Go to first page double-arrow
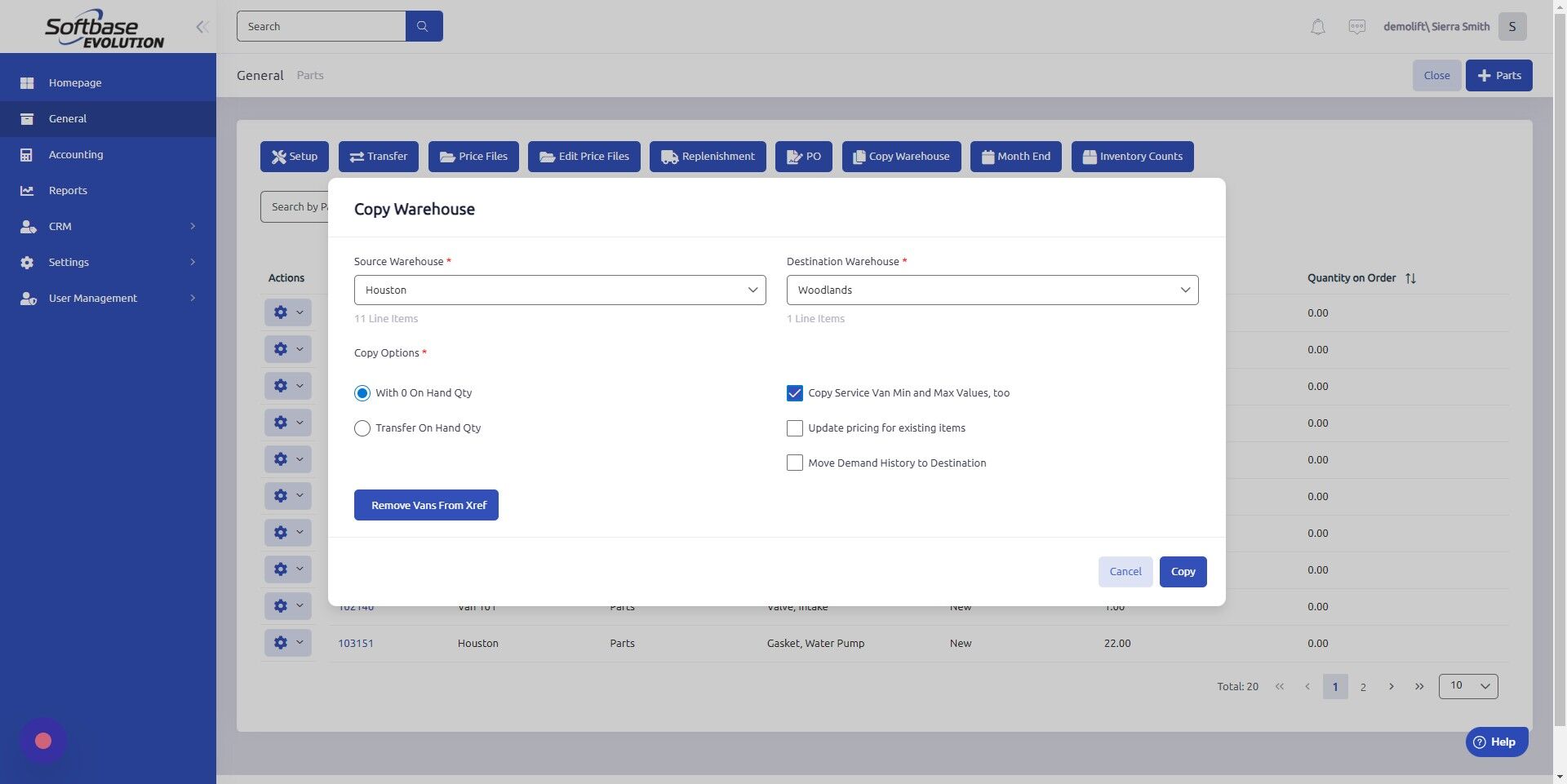1567x784 pixels. [1280, 687]
